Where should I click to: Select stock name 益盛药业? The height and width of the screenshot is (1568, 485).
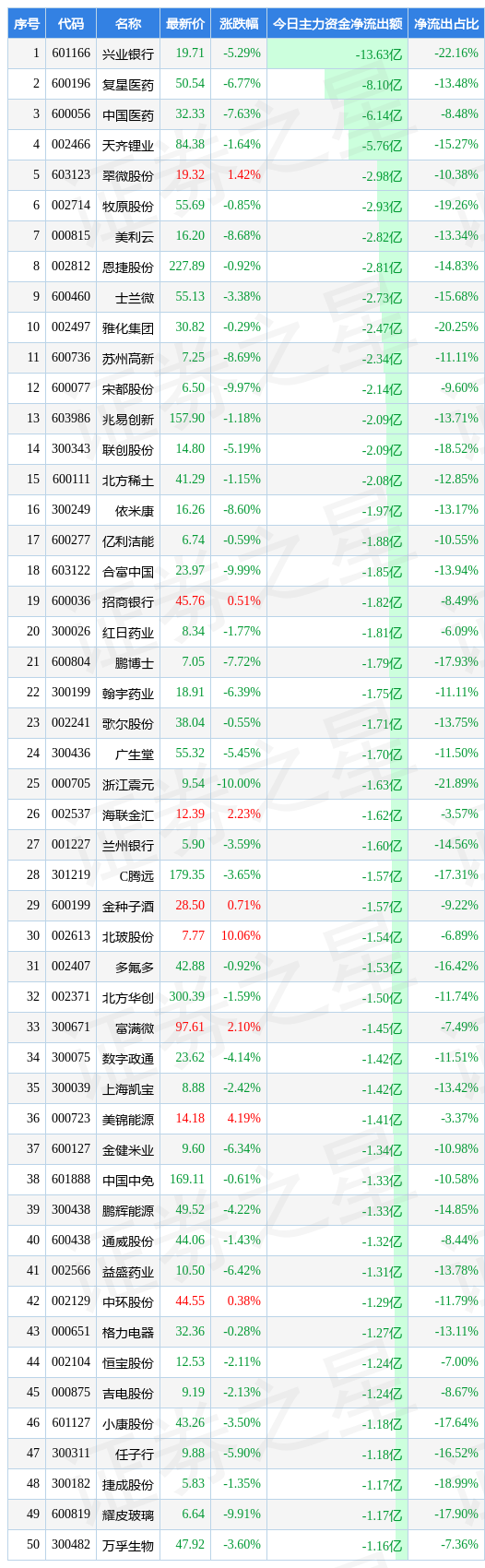click(128, 1272)
